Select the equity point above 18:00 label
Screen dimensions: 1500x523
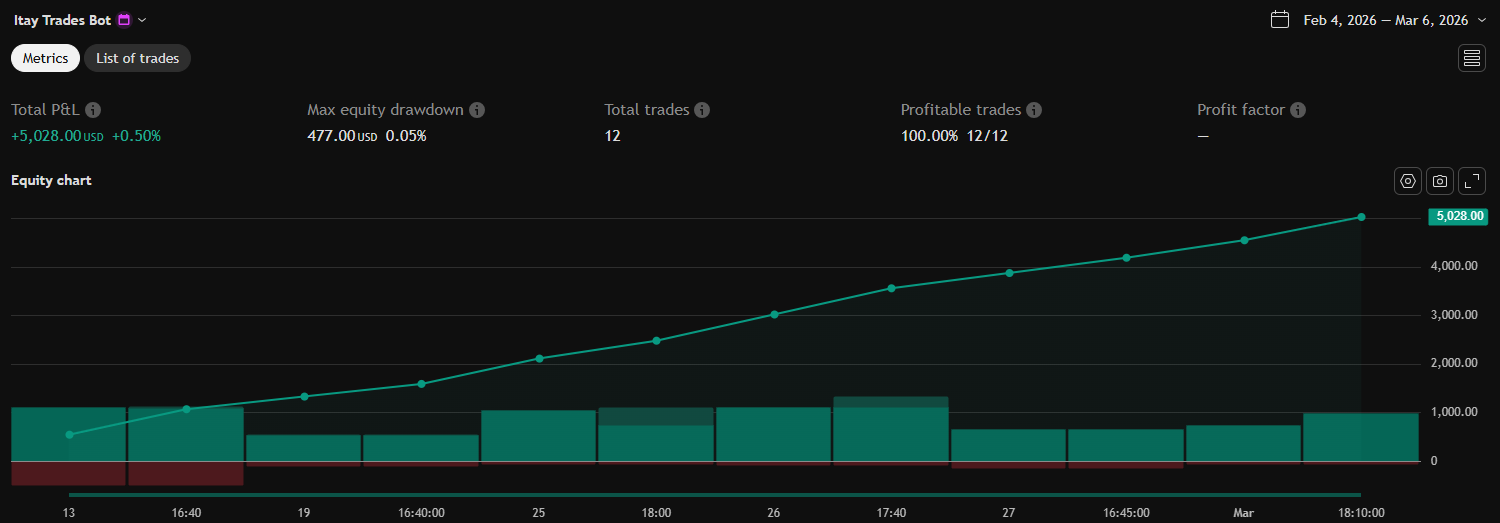coord(656,340)
